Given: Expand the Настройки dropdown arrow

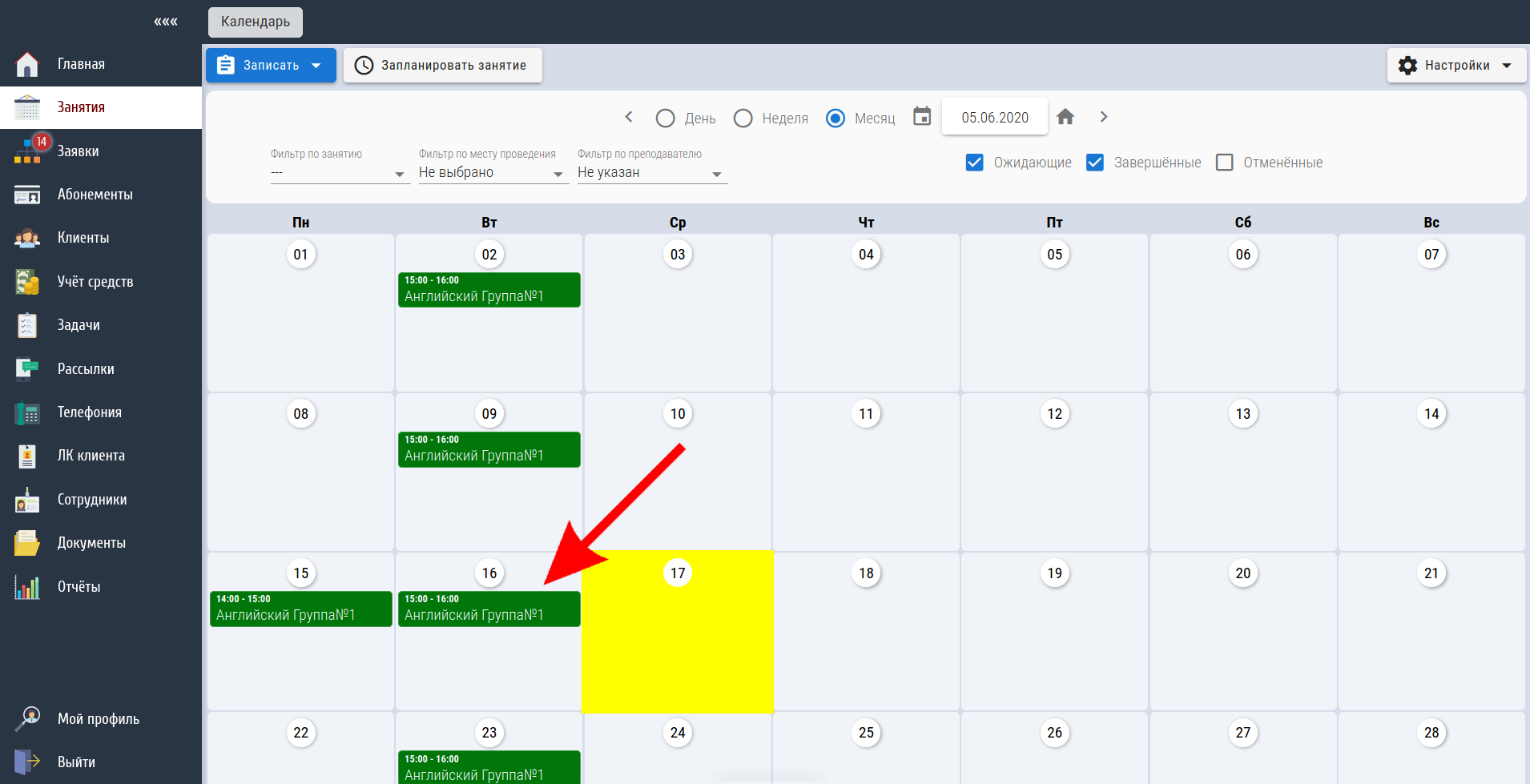Looking at the screenshot, I should [1507, 66].
